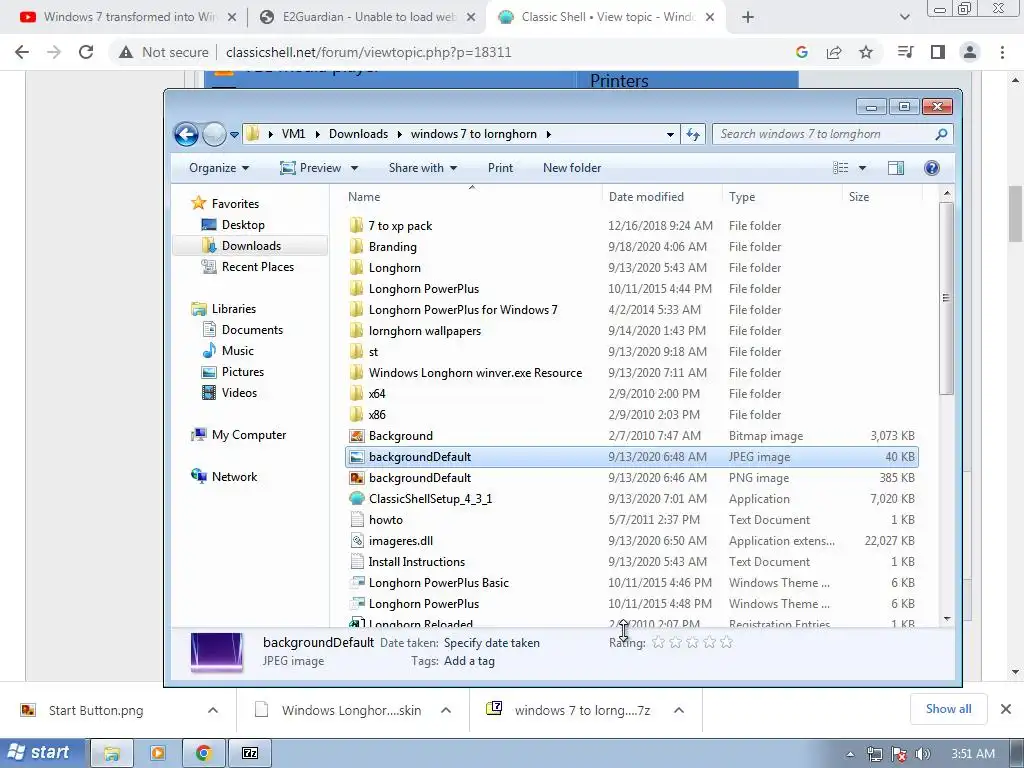Open a new Chrome tab
The image size is (1024, 768).
[x=748, y=18]
